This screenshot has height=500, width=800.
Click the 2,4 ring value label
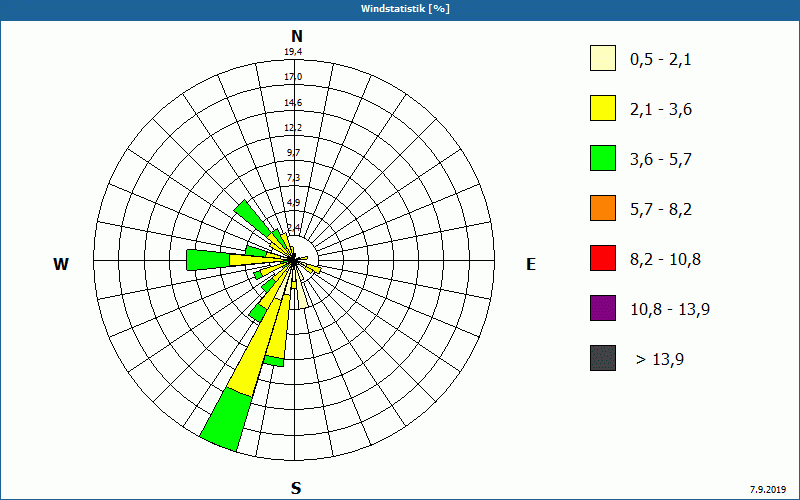pyautogui.click(x=293, y=227)
